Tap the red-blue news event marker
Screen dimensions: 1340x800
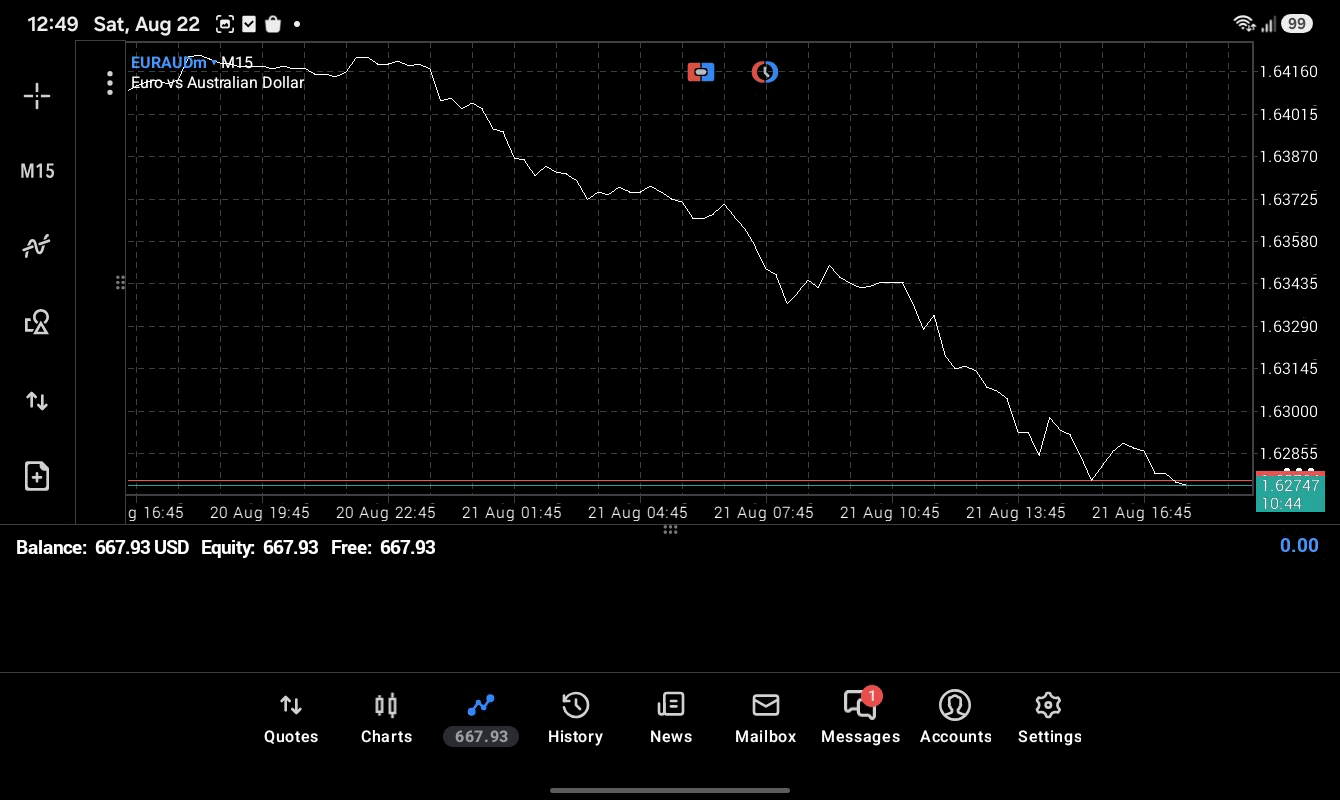point(701,72)
